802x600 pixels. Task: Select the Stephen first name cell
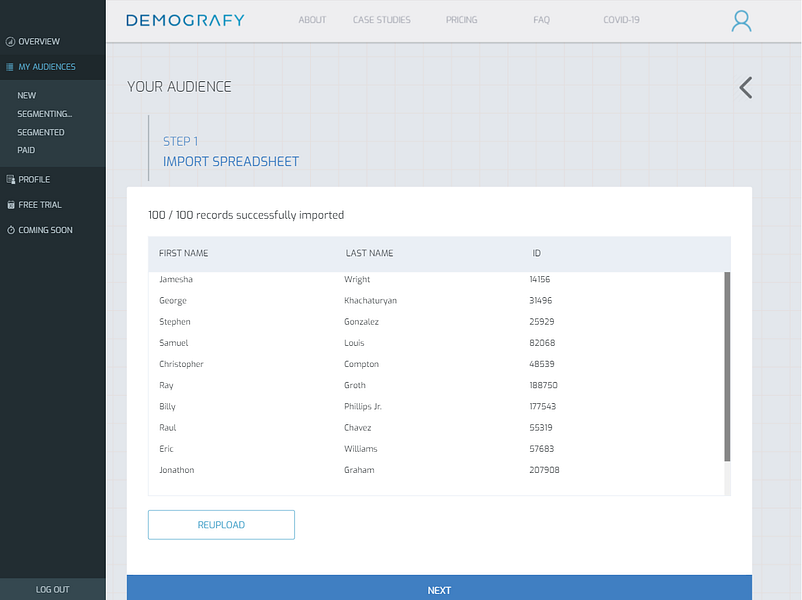[x=174, y=322]
